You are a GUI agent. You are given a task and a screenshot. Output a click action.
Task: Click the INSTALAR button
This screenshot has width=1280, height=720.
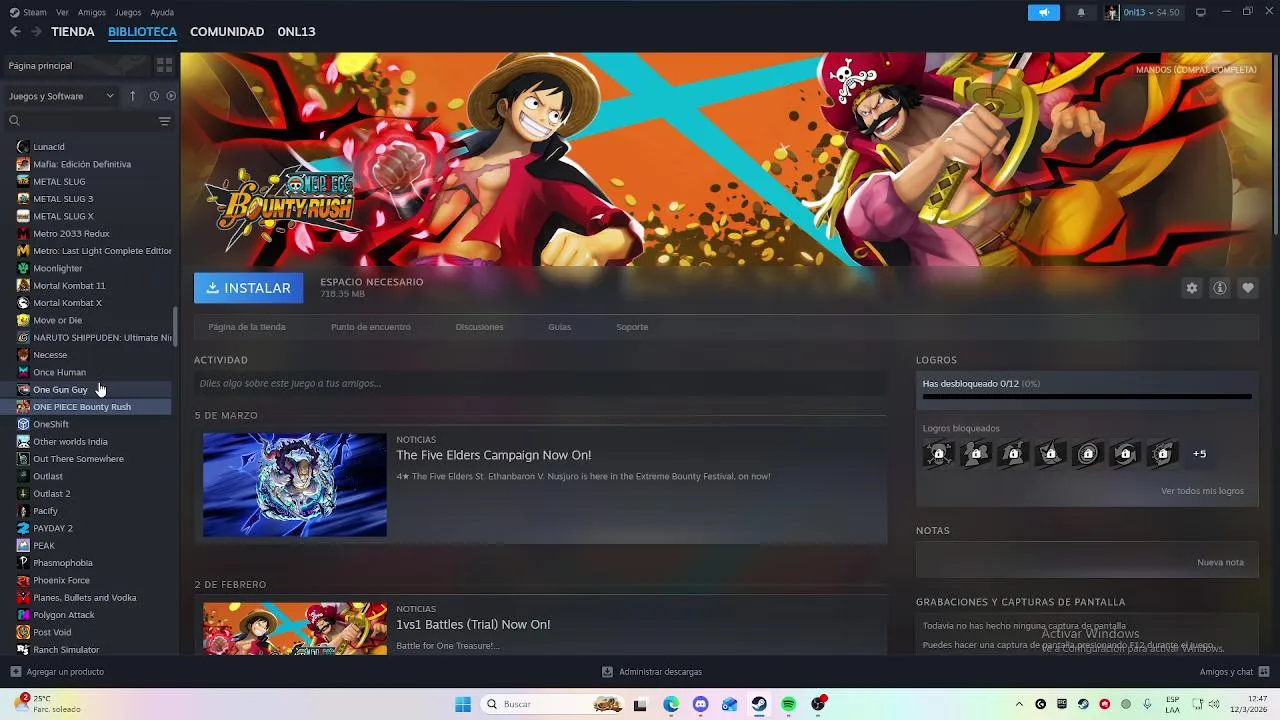(x=248, y=288)
